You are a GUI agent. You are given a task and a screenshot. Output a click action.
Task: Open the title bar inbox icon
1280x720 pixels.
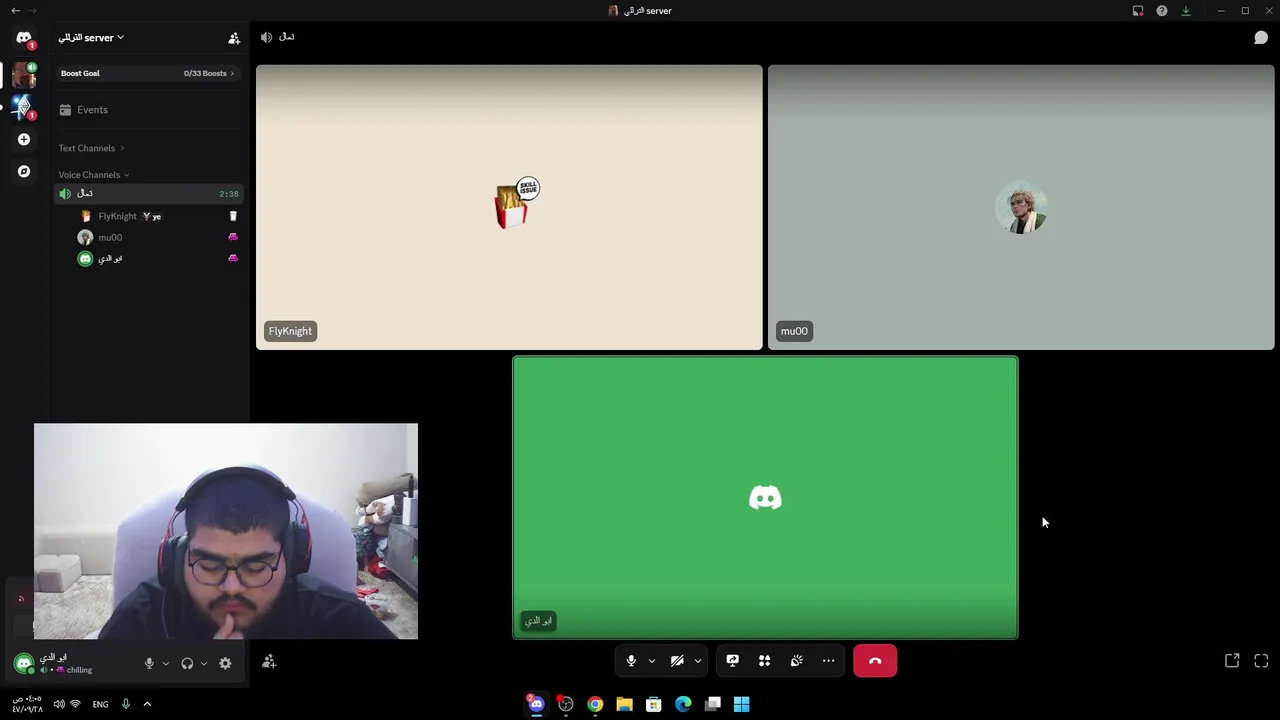pyautogui.click(x=1138, y=11)
